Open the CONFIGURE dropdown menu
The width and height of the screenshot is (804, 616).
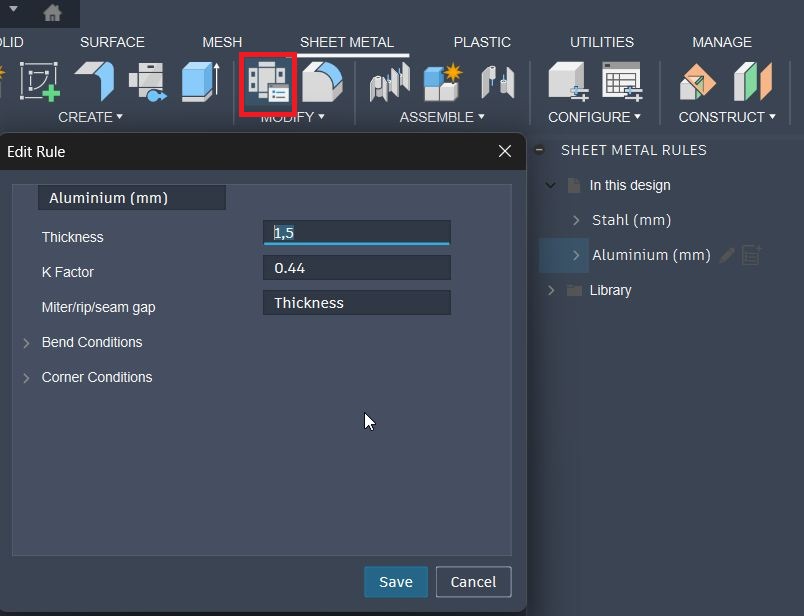(x=594, y=117)
